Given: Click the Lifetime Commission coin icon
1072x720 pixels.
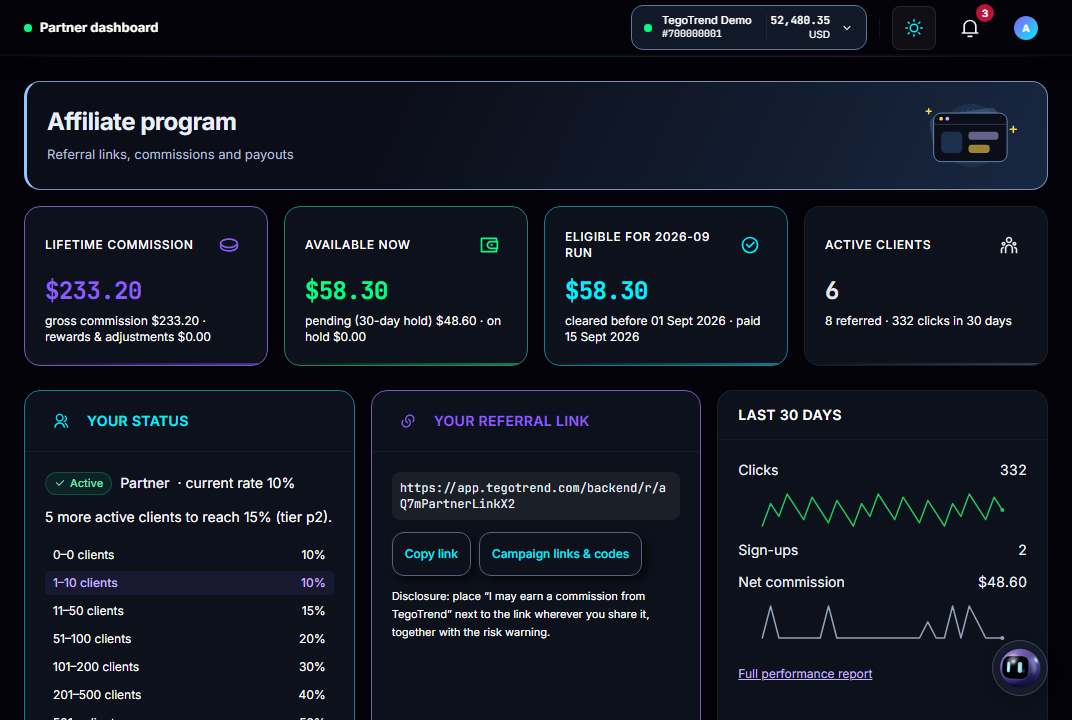Looking at the screenshot, I should (x=229, y=245).
